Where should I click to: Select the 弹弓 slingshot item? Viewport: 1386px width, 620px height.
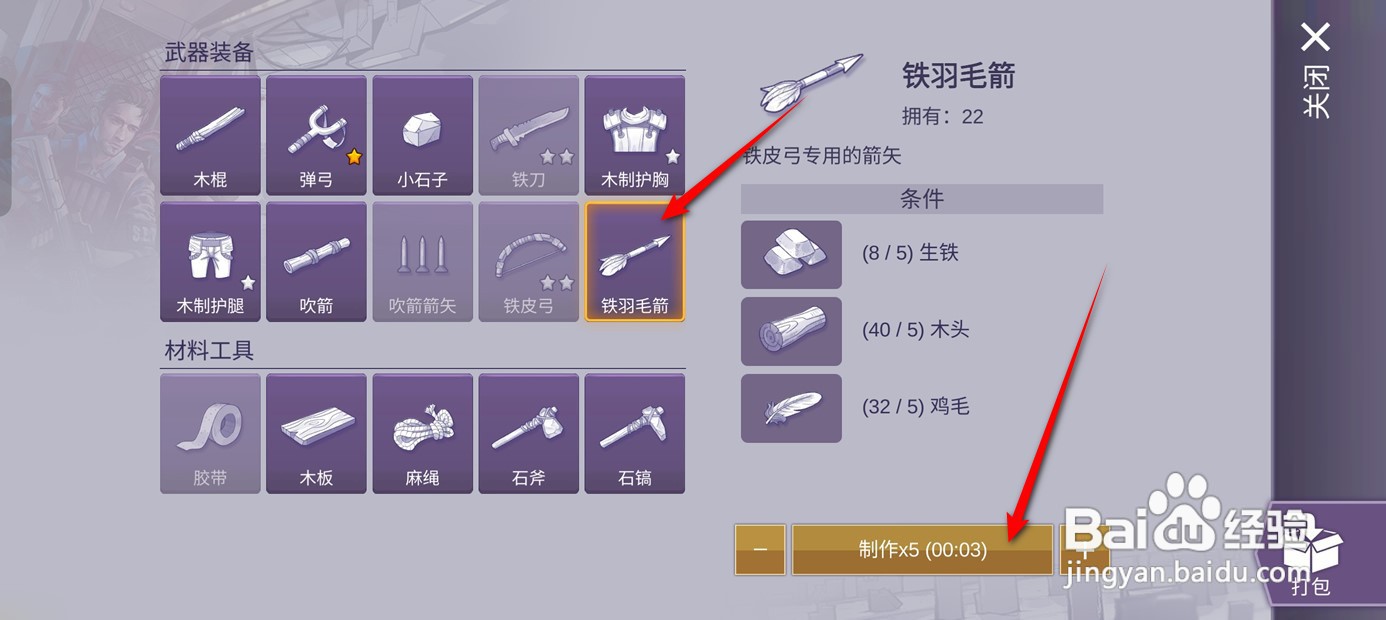click(316, 135)
